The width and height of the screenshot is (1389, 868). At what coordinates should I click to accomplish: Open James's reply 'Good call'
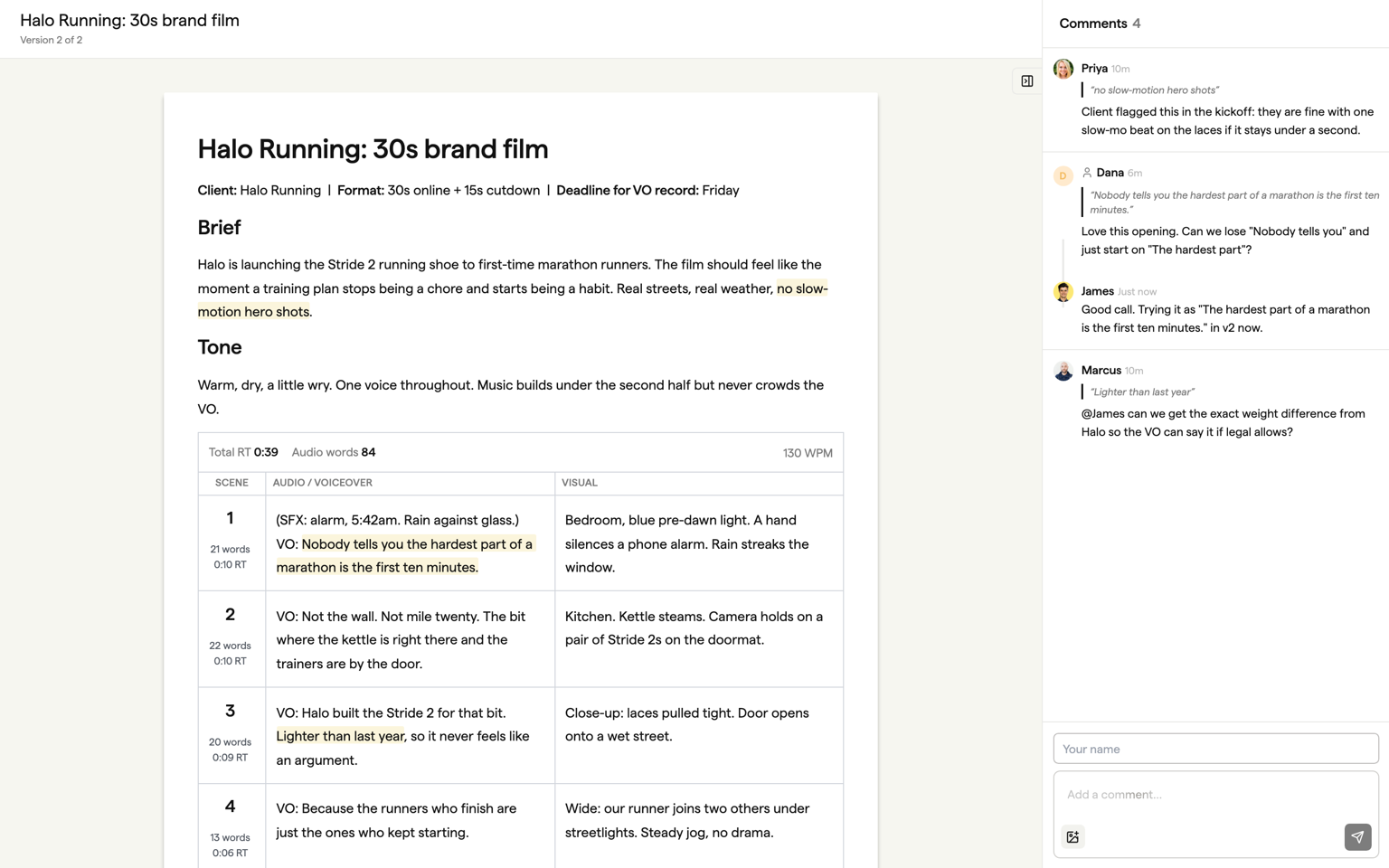click(x=1225, y=318)
